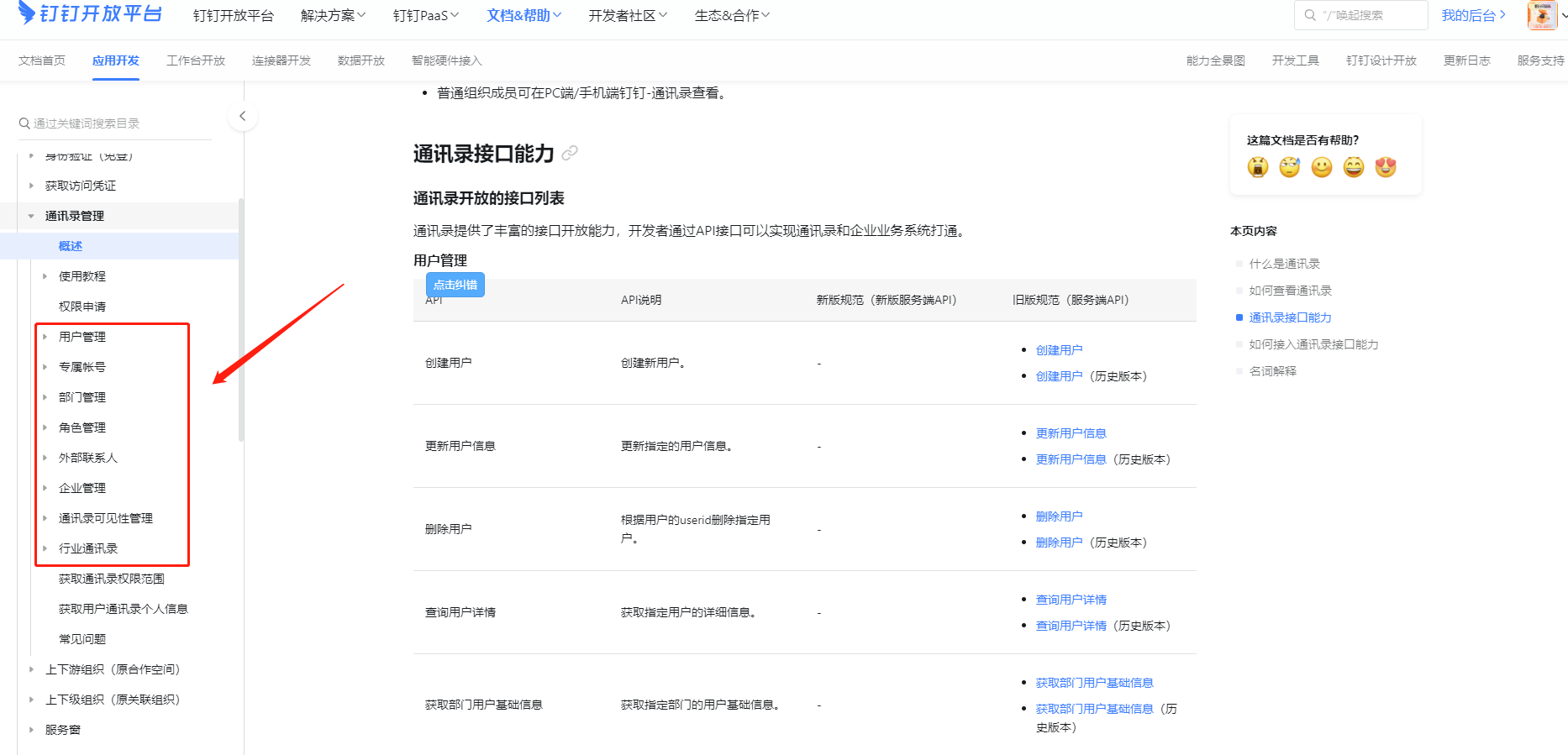Viewport: 1568px width, 755px height.
Task: Expand the 使用教程 tree node
Action: coord(45,276)
